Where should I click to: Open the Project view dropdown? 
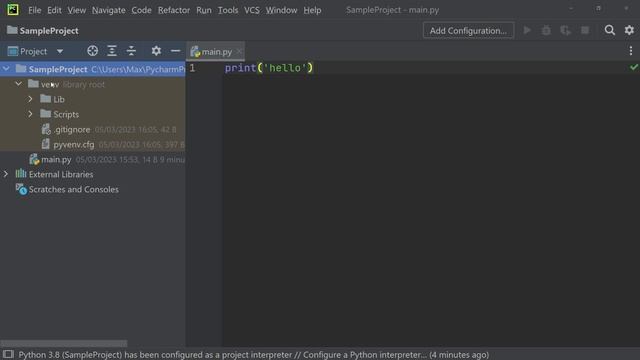pyautogui.click(x=36, y=51)
